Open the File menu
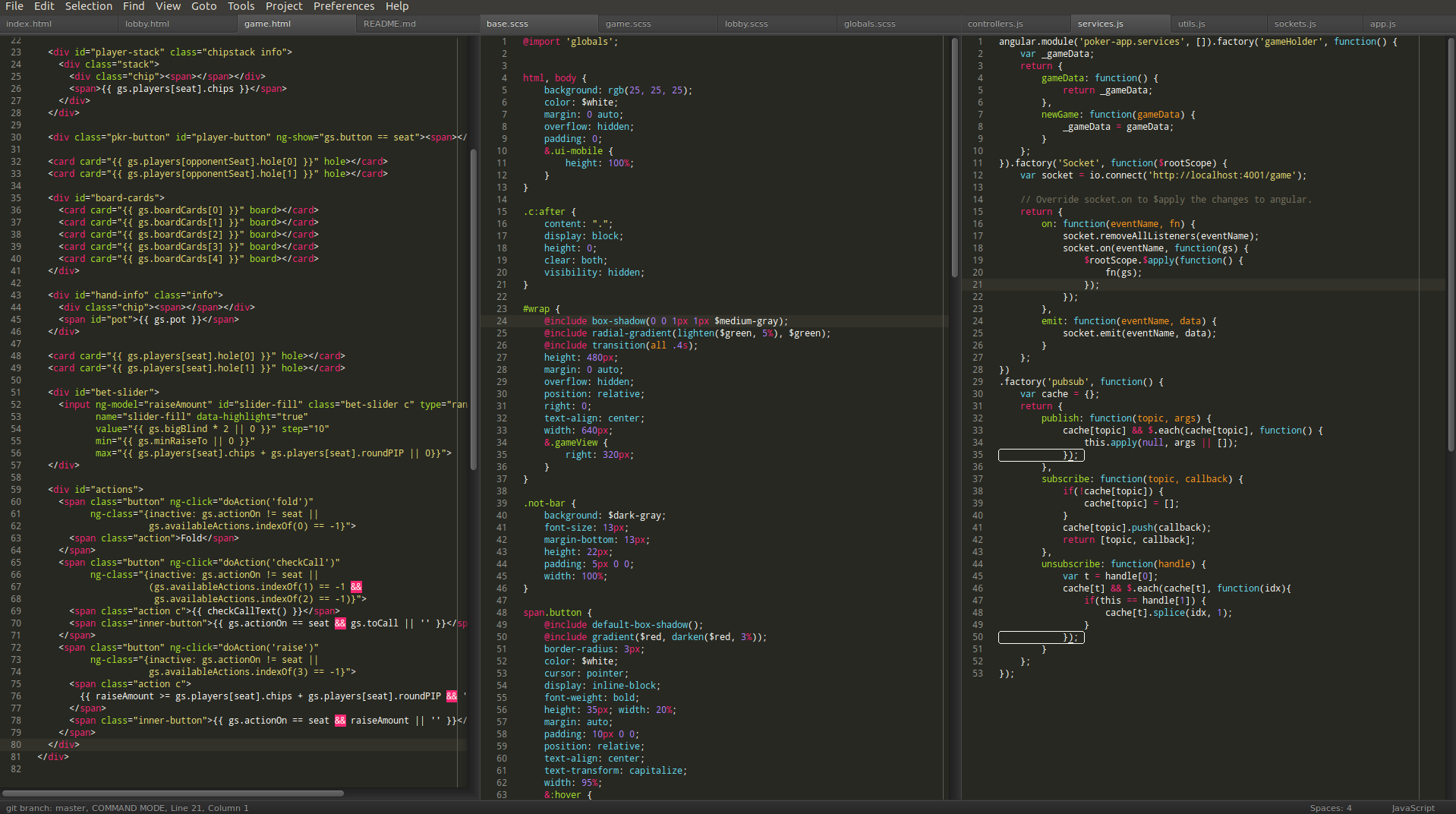The width and height of the screenshot is (1456, 814). coord(14,6)
